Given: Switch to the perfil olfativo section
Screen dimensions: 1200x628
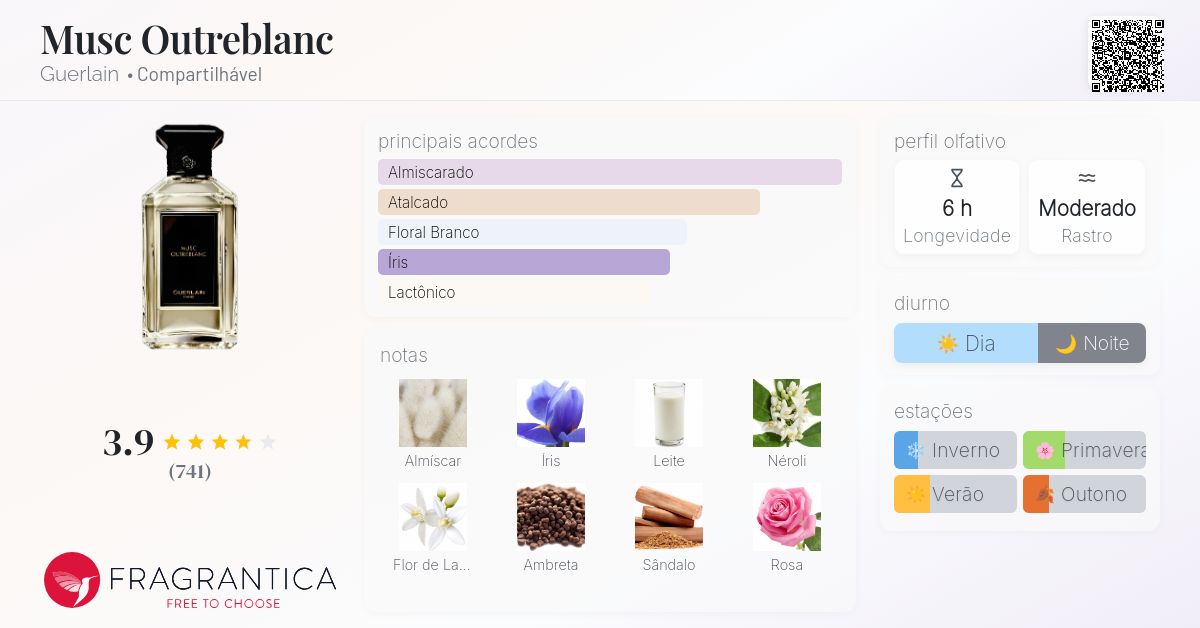Looking at the screenshot, I should (948, 141).
